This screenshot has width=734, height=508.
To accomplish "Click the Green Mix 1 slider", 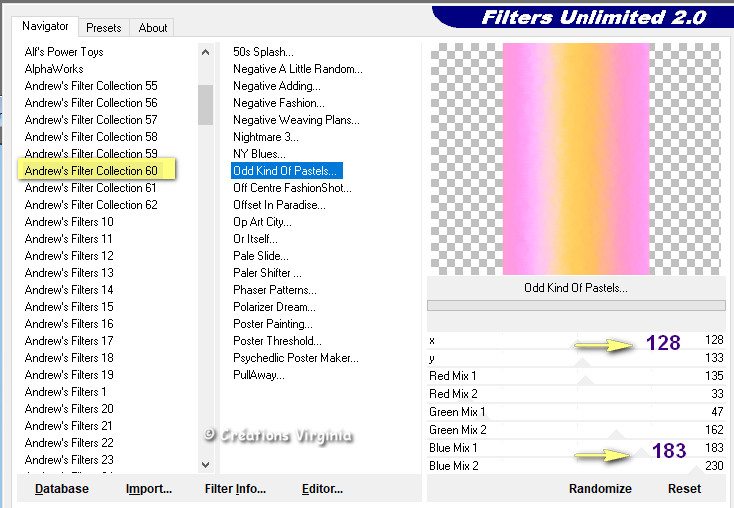I will coord(576,412).
